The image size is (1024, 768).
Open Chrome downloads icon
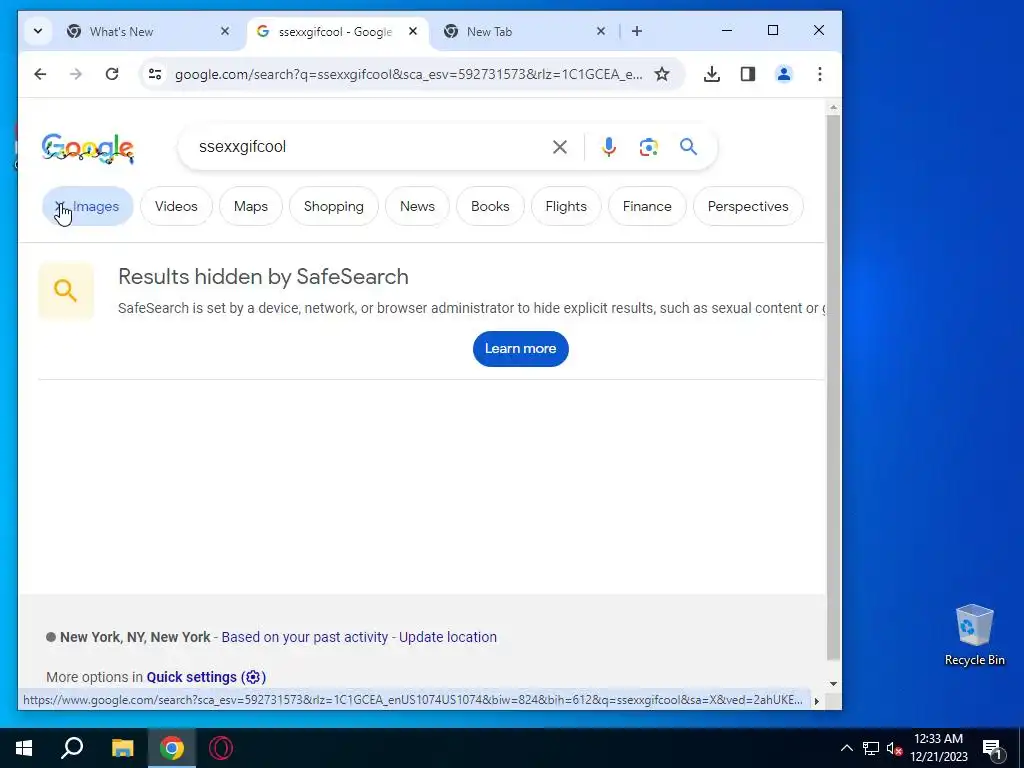tap(712, 74)
